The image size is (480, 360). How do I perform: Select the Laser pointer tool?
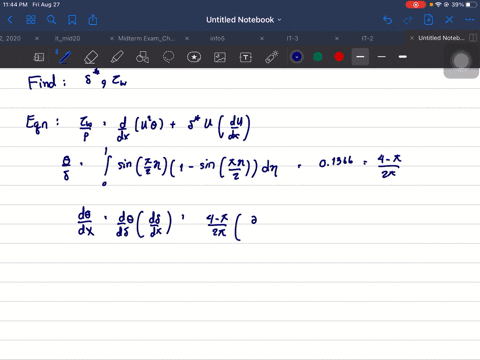272,57
